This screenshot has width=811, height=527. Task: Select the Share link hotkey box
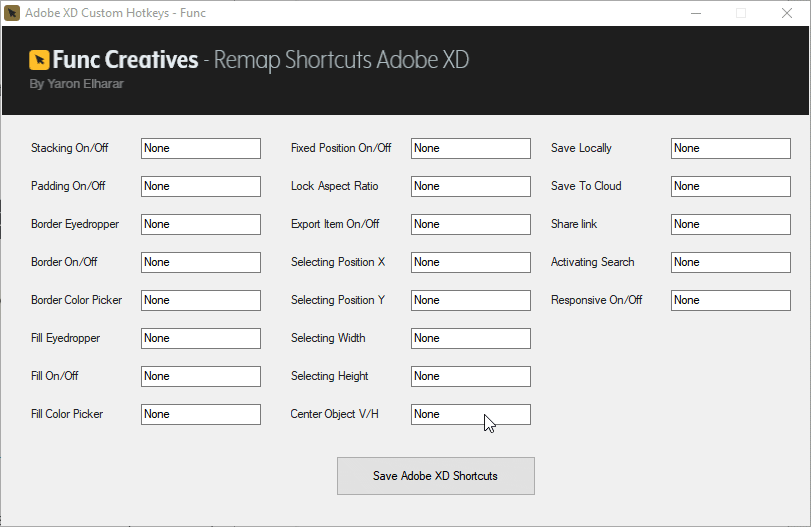coord(731,224)
